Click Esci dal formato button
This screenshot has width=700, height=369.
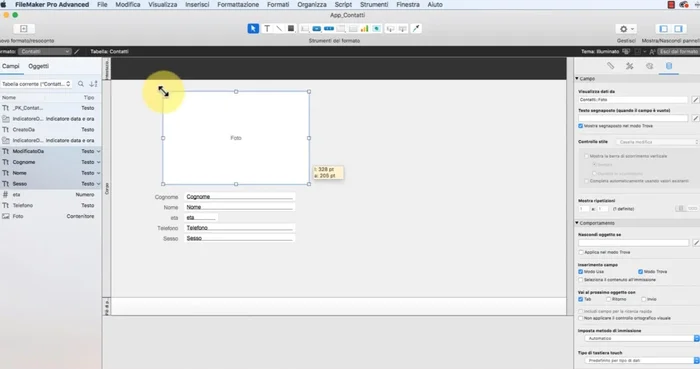tap(678, 51)
